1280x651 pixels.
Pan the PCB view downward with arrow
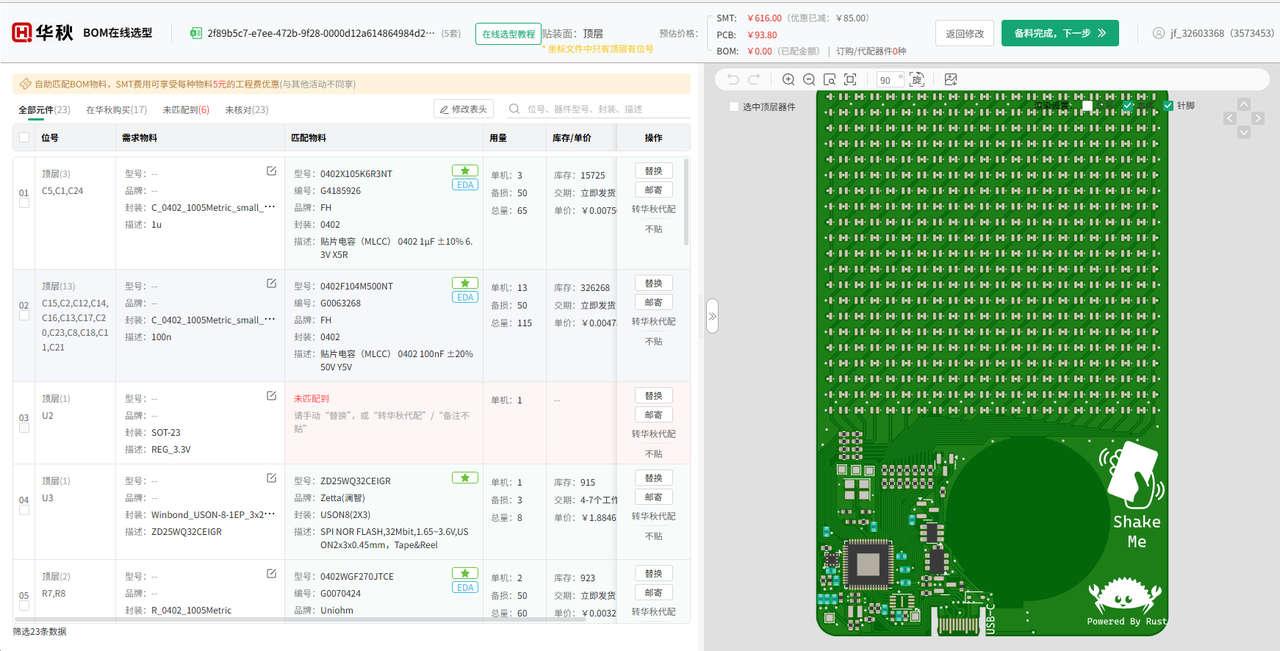click(x=1243, y=132)
